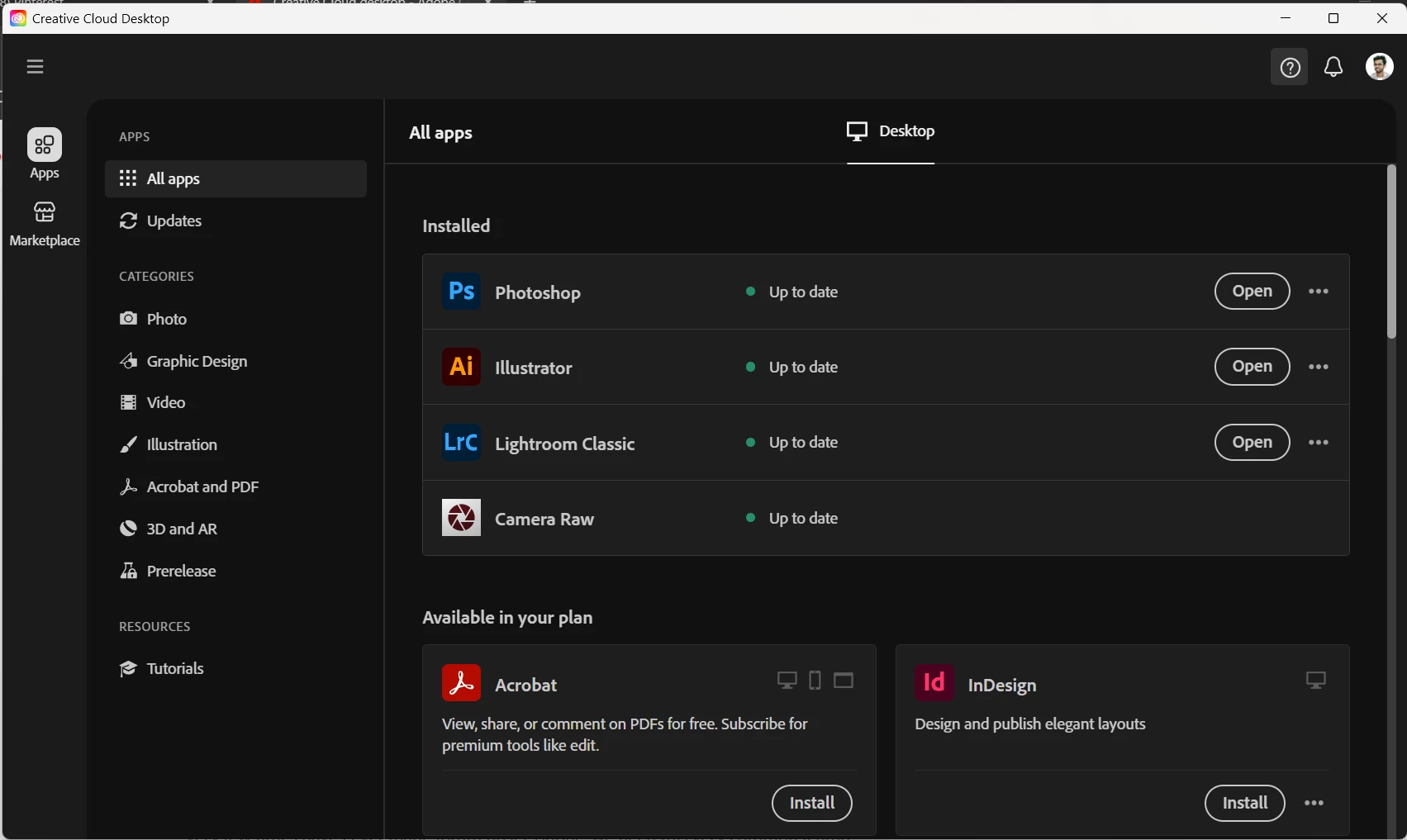
Task: Click Acrobat's web platform icon
Action: (x=844, y=681)
